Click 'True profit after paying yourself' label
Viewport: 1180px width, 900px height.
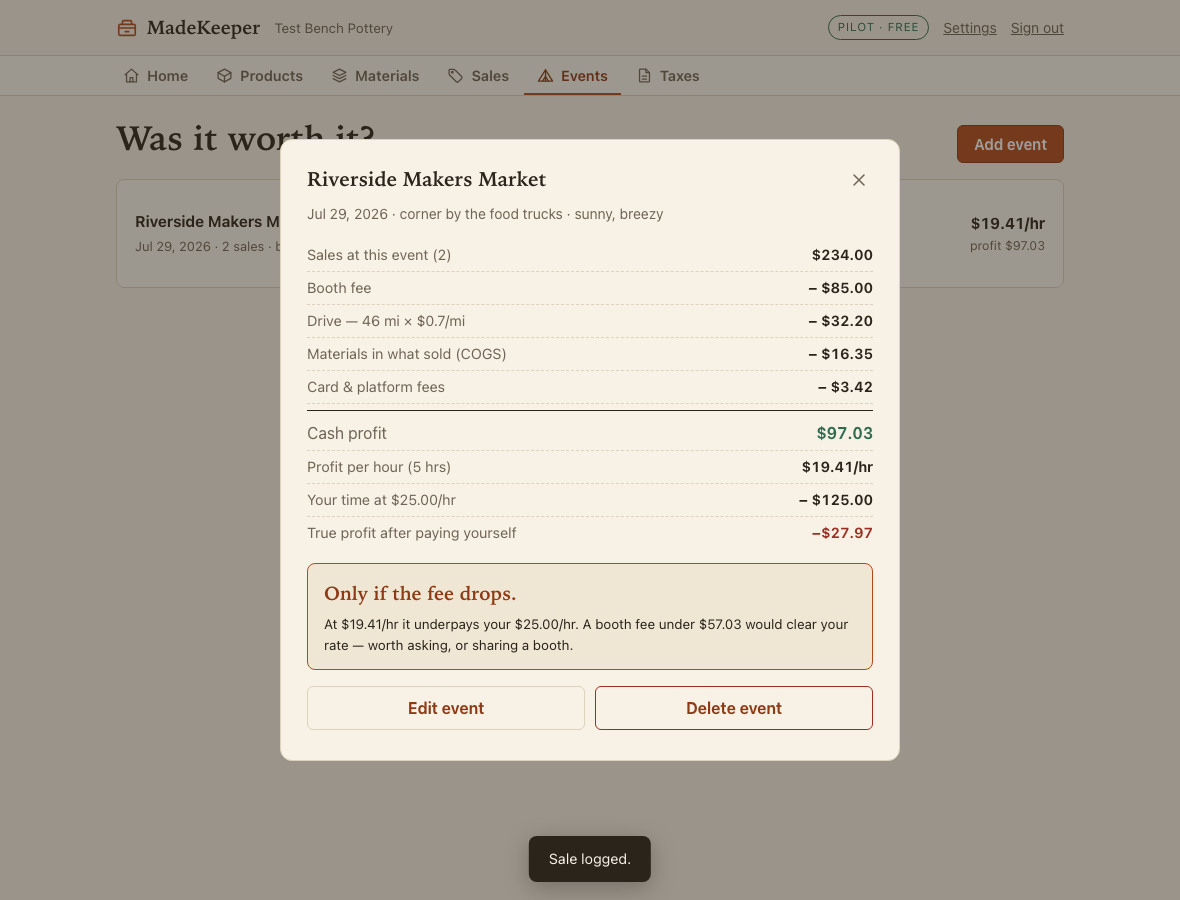point(412,534)
